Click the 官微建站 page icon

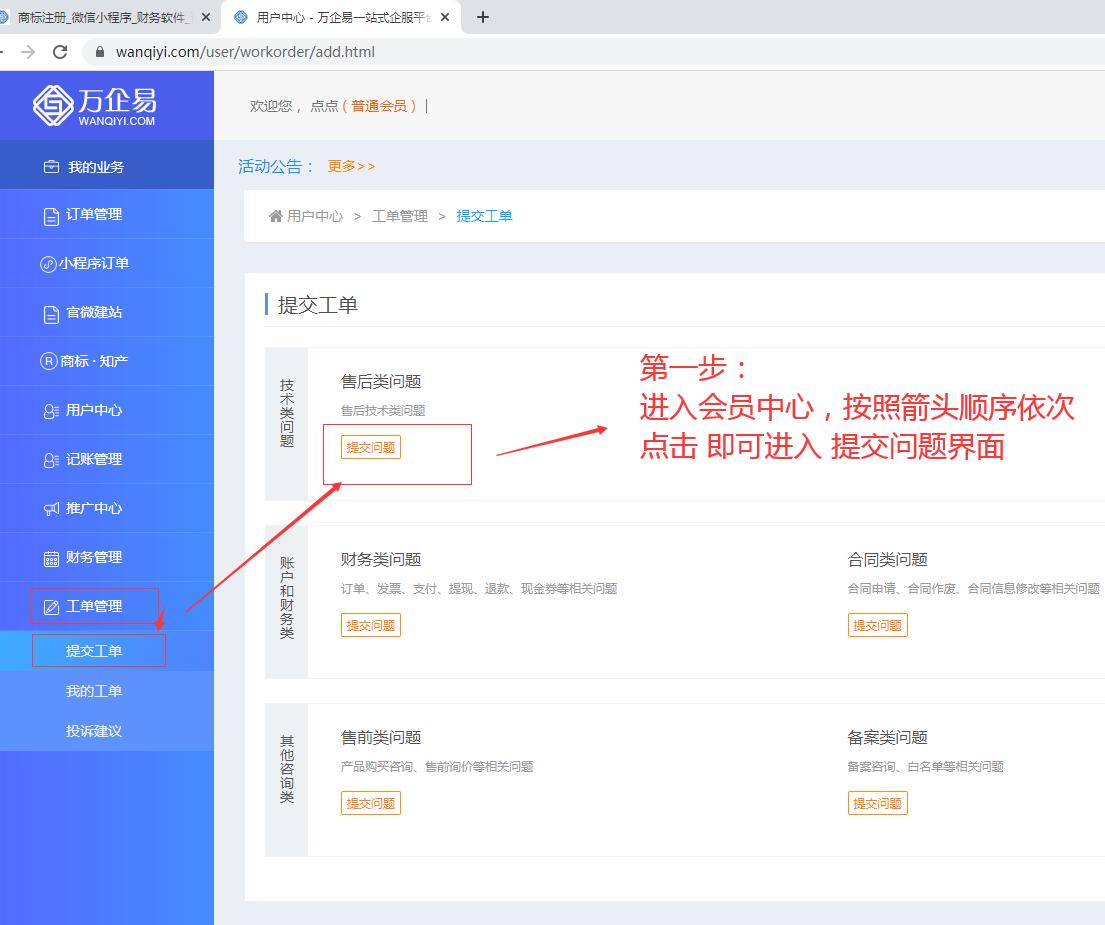point(51,314)
